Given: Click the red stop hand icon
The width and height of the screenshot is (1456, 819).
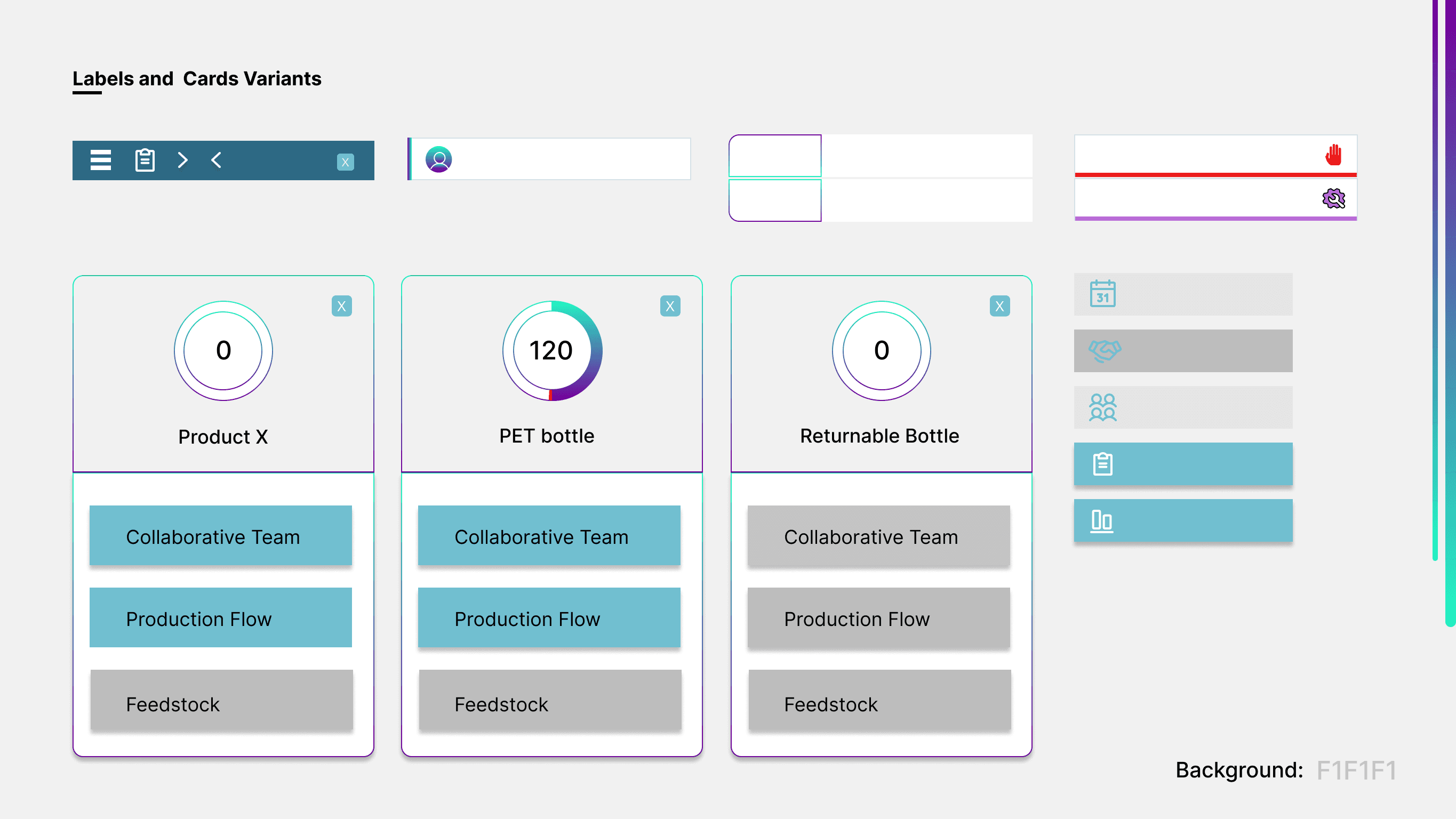Looking at the screenshot, I should [x=1333, y=155].
